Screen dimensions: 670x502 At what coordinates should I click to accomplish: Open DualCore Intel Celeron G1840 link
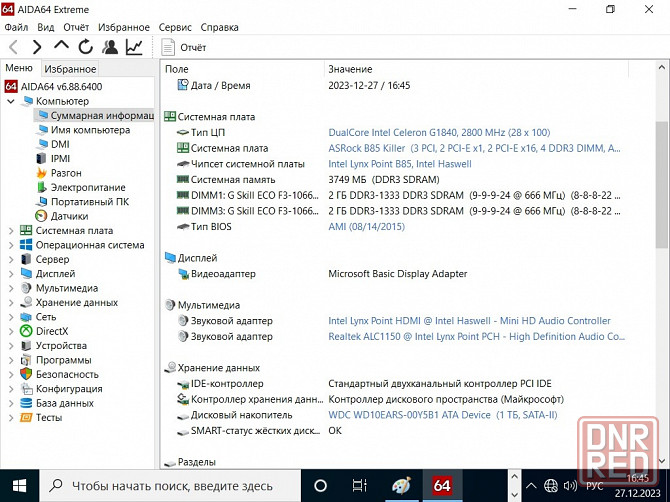point(439,133)
